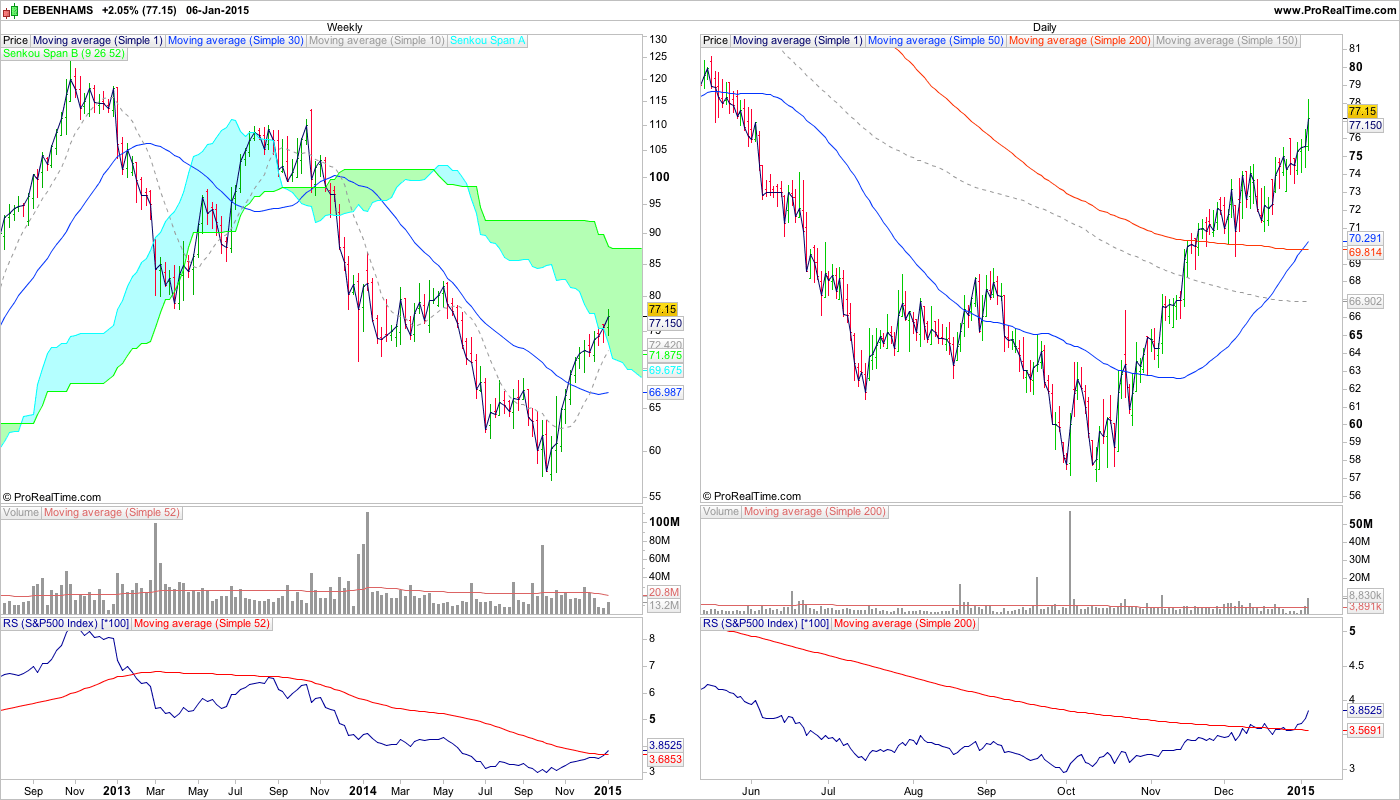Click the 13.2M volume tag

664,605
